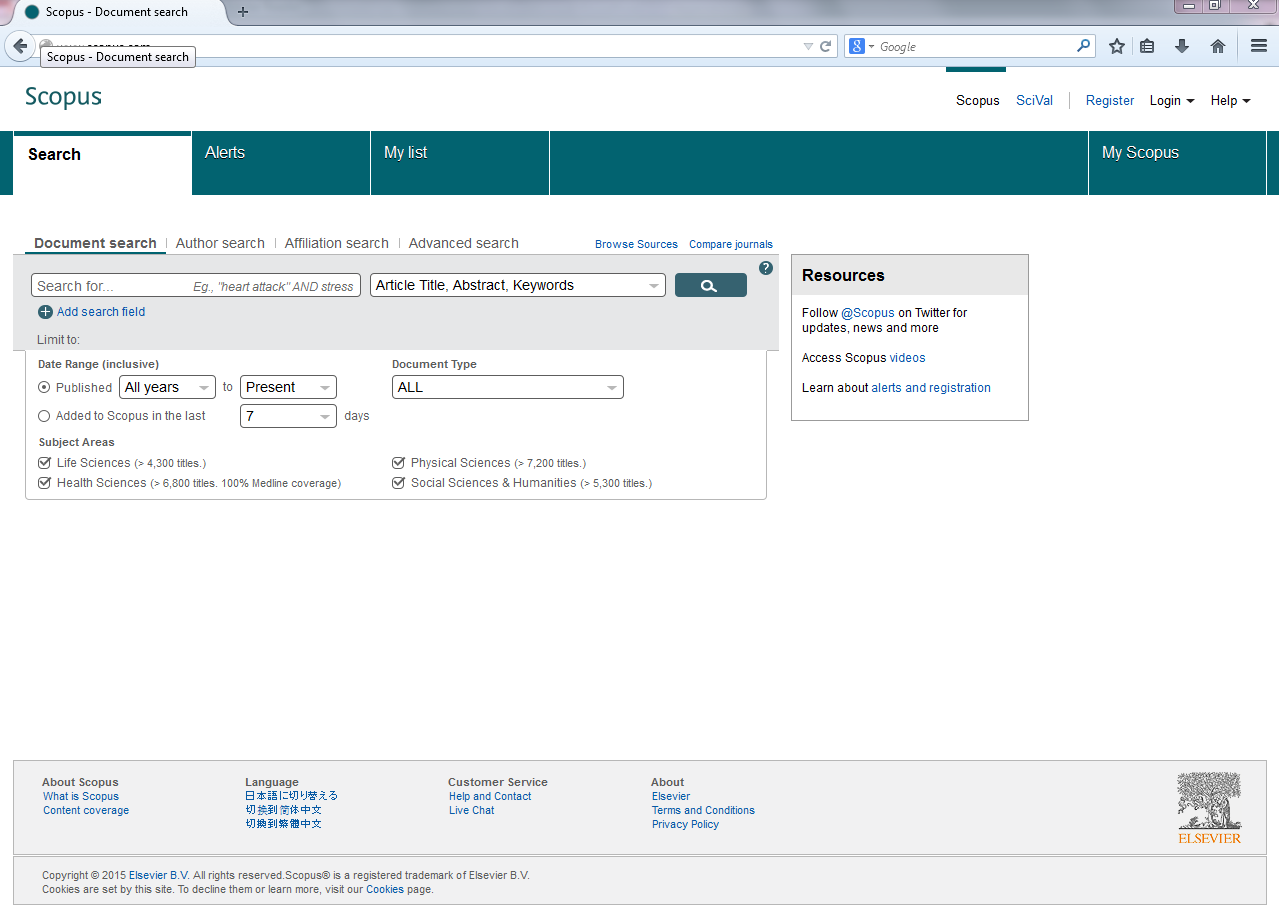Click the search help question mark icon
Image resolution: width=1279 pixels, height=915 pixels.
[766, 268]
